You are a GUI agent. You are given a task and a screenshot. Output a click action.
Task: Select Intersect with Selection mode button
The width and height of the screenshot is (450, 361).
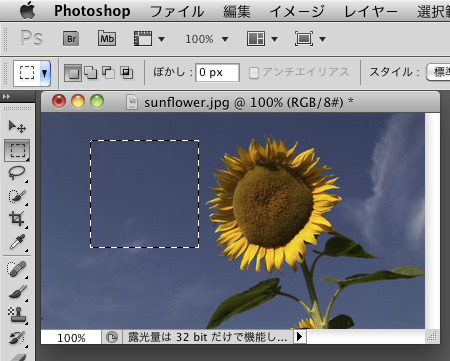(x=127, y=73)
